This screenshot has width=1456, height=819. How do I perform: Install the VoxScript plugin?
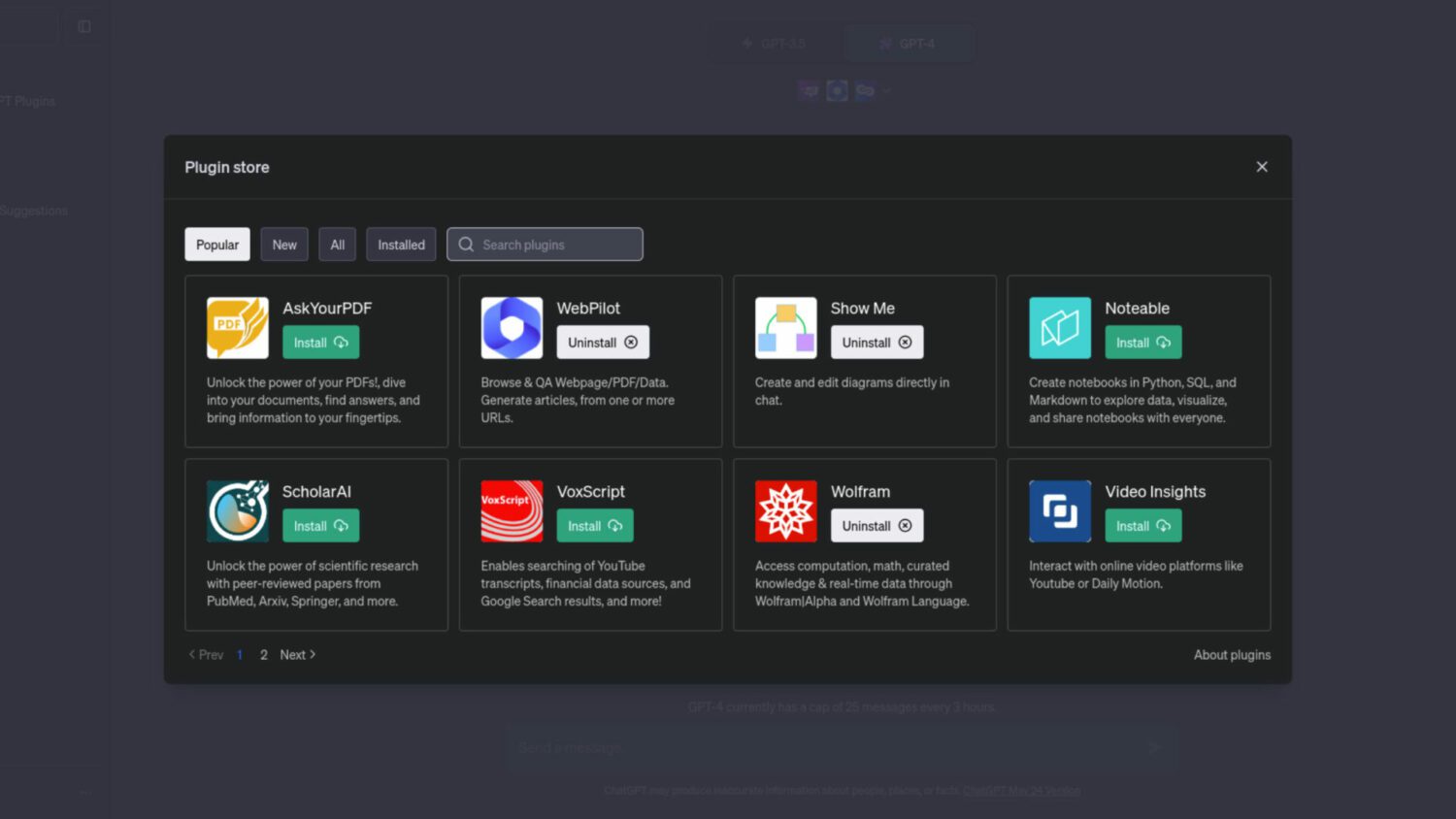(595, 526)
